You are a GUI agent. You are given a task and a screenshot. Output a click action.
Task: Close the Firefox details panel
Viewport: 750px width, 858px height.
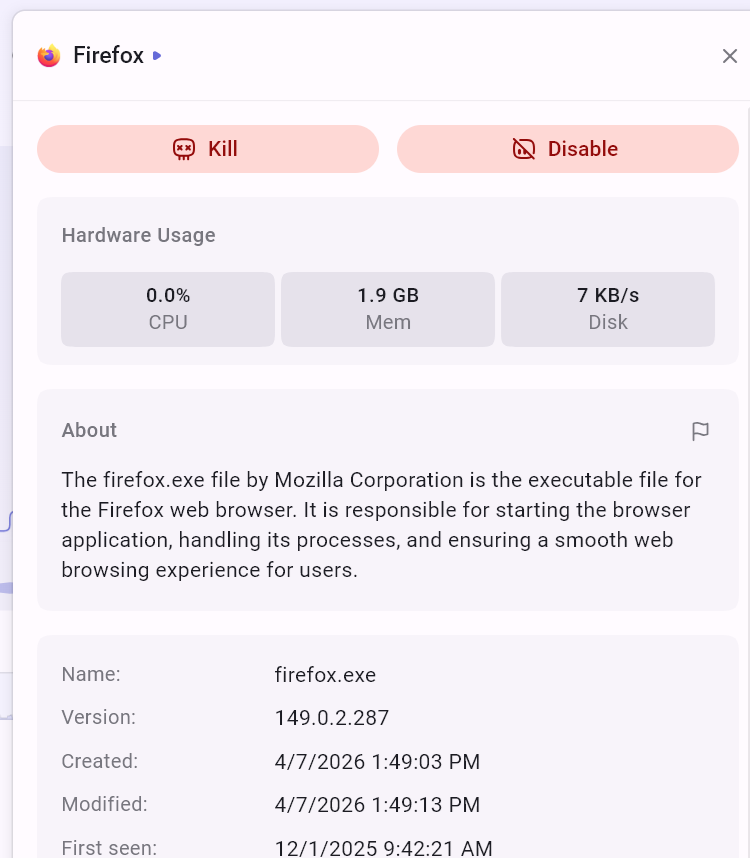coord(730,56)
